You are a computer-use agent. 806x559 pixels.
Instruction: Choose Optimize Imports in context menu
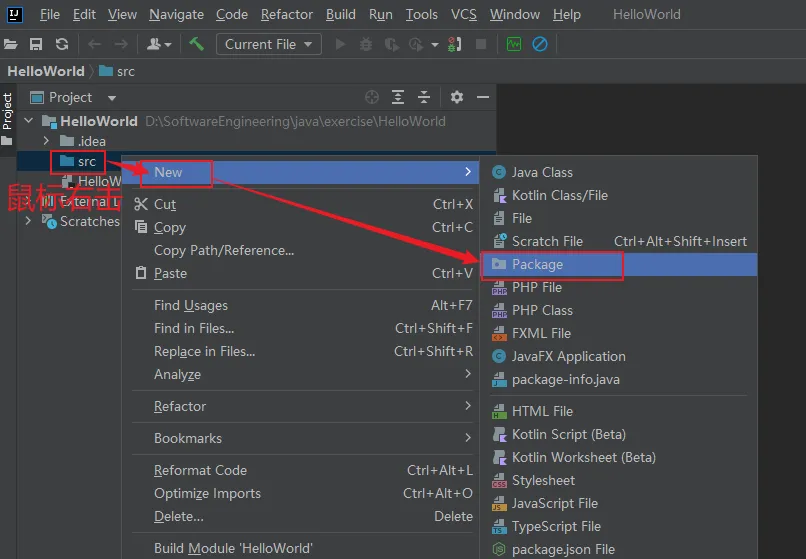pyautogui.click(x=302, y=493)
